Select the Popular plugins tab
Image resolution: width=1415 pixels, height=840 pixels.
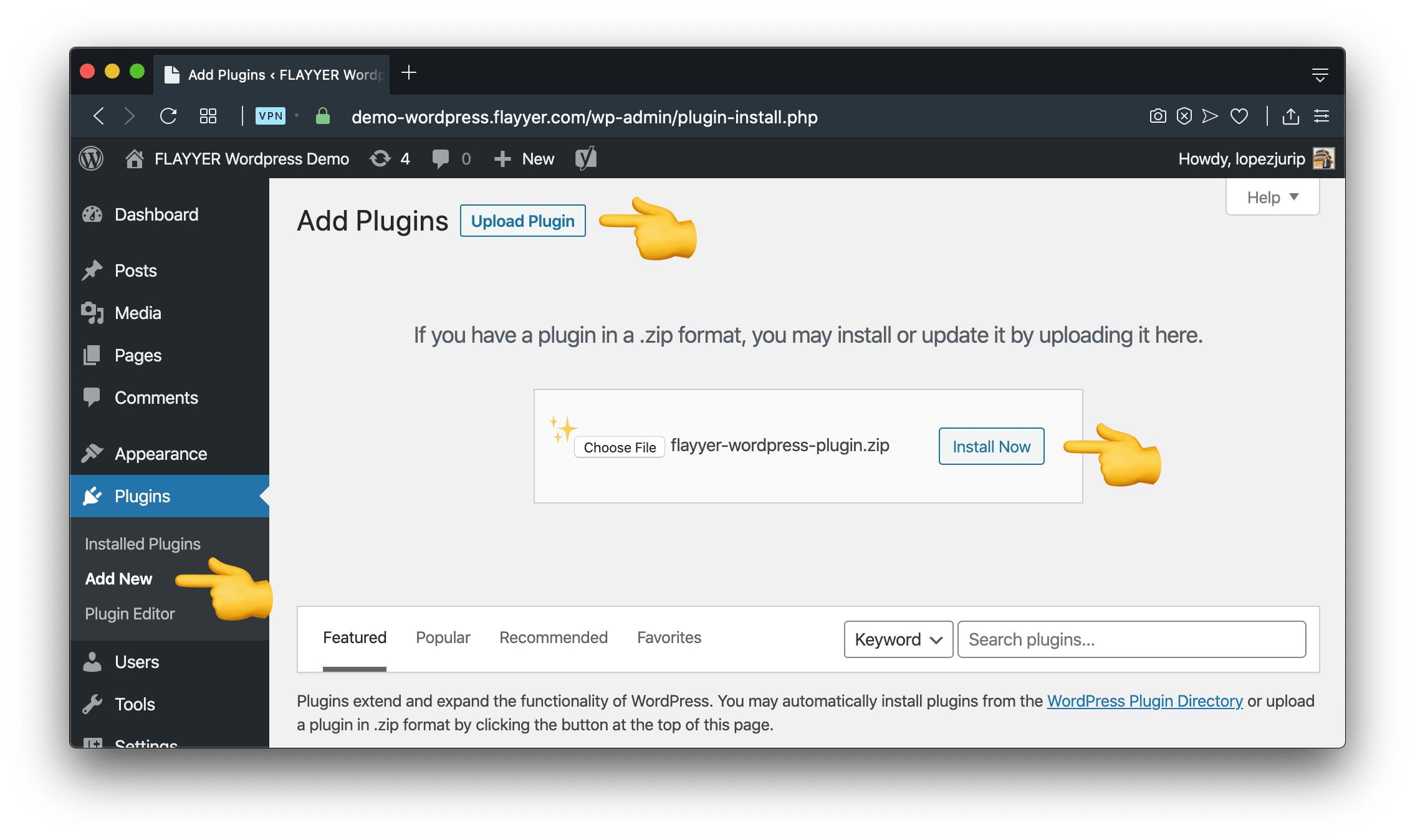[x=444, y=636]
